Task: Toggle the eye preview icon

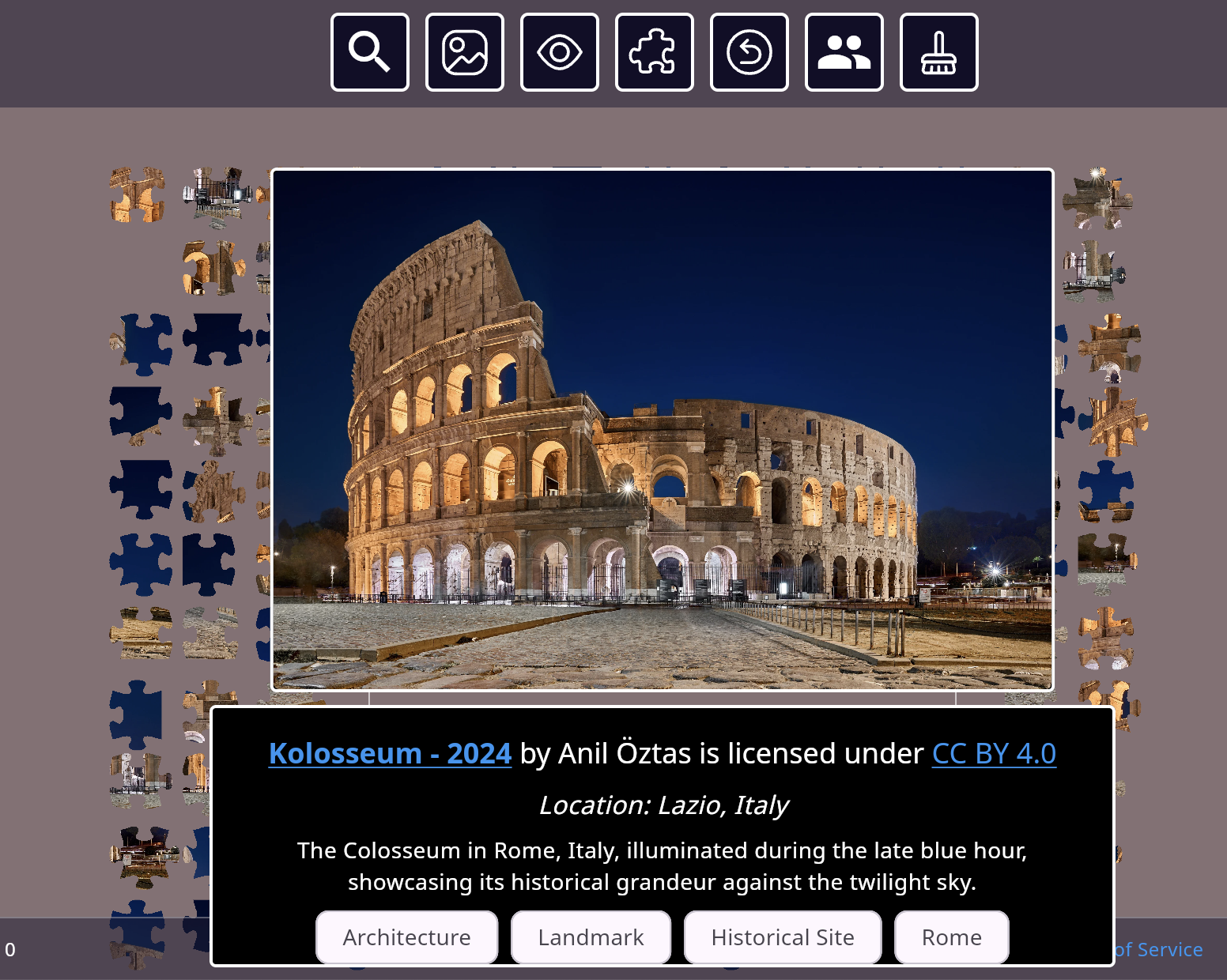Action: coord(559,51)
